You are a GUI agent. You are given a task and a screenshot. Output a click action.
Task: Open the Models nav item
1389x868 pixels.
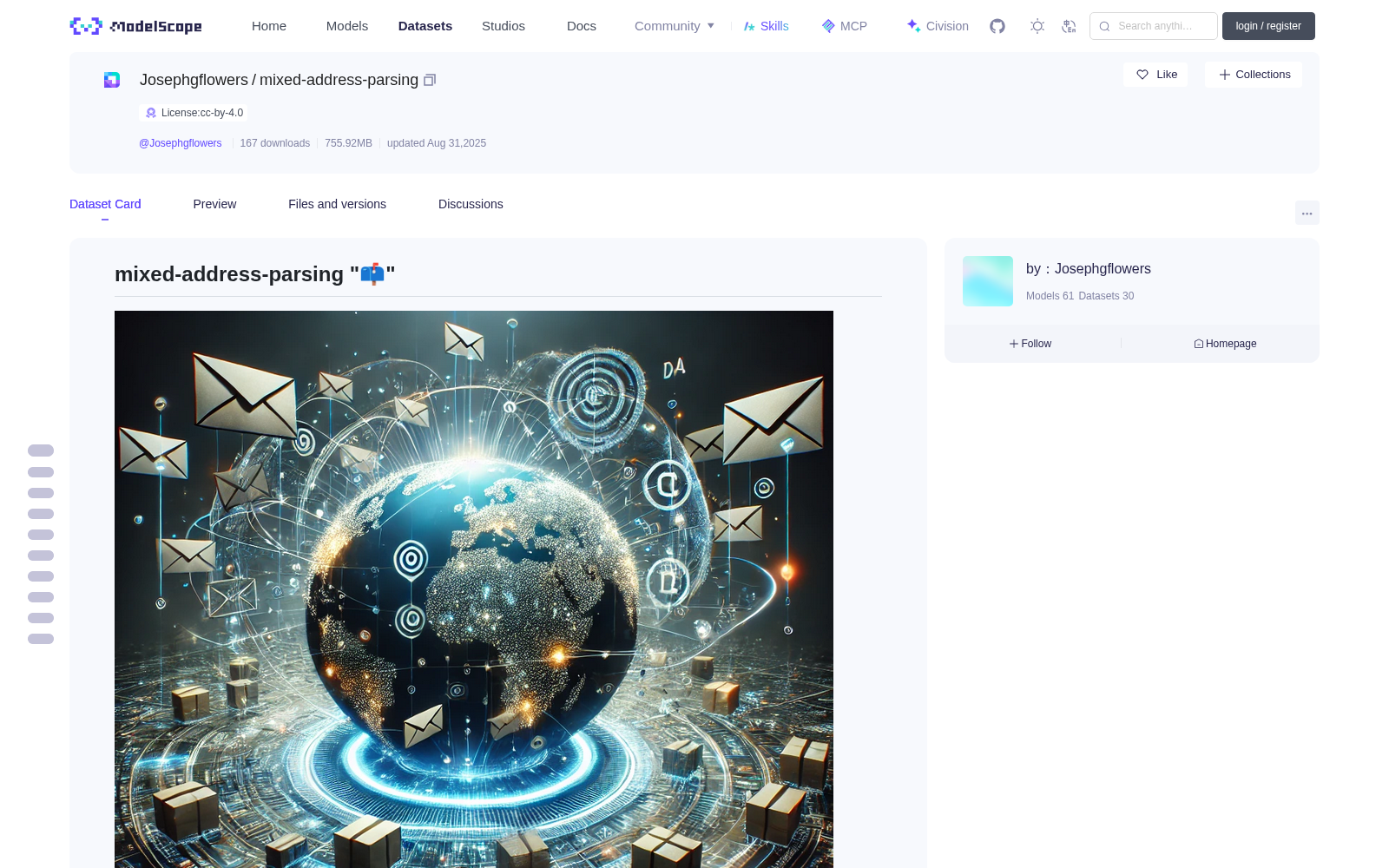[347, 26]
